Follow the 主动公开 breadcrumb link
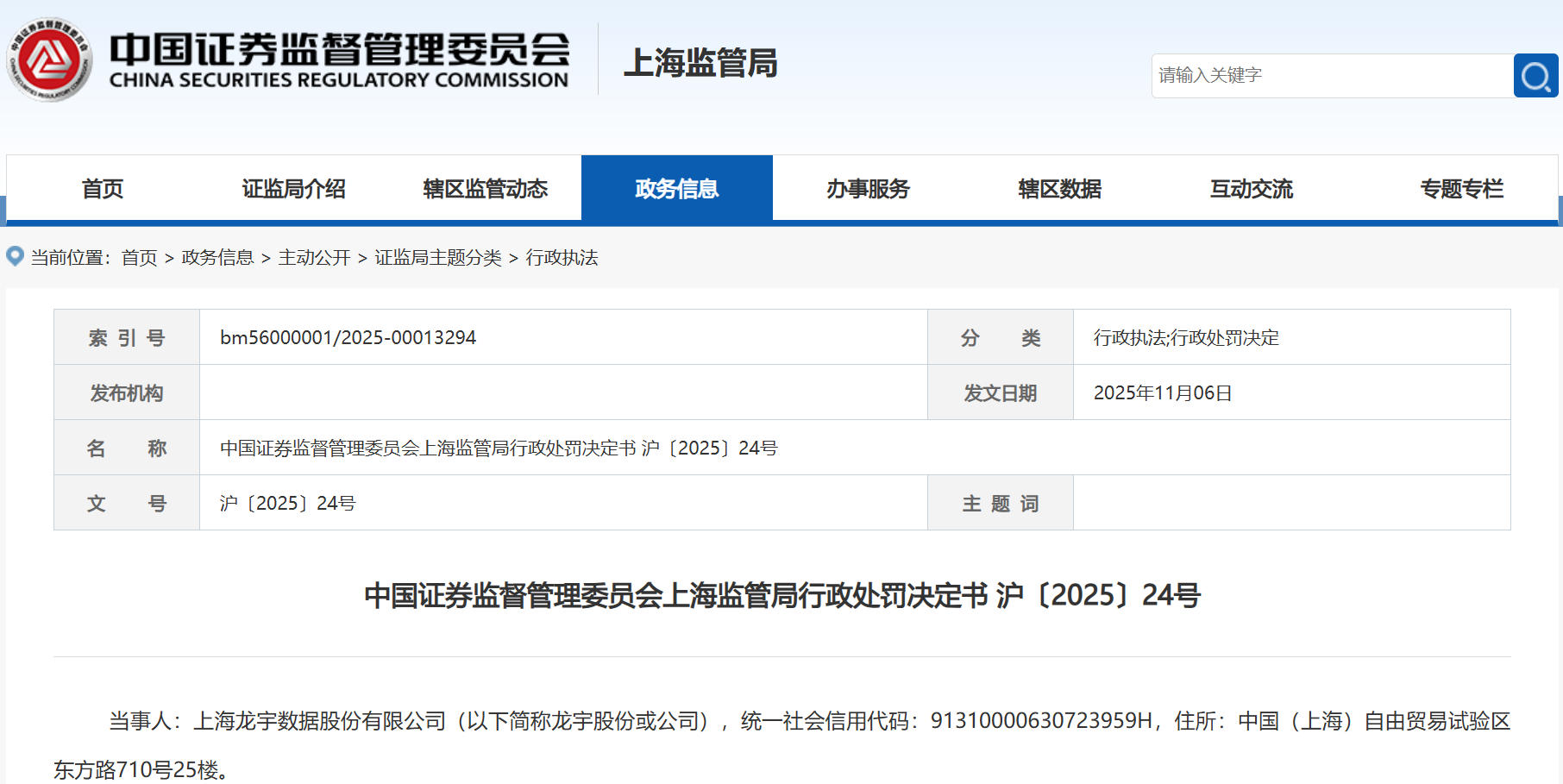 [x=314, y=258]
